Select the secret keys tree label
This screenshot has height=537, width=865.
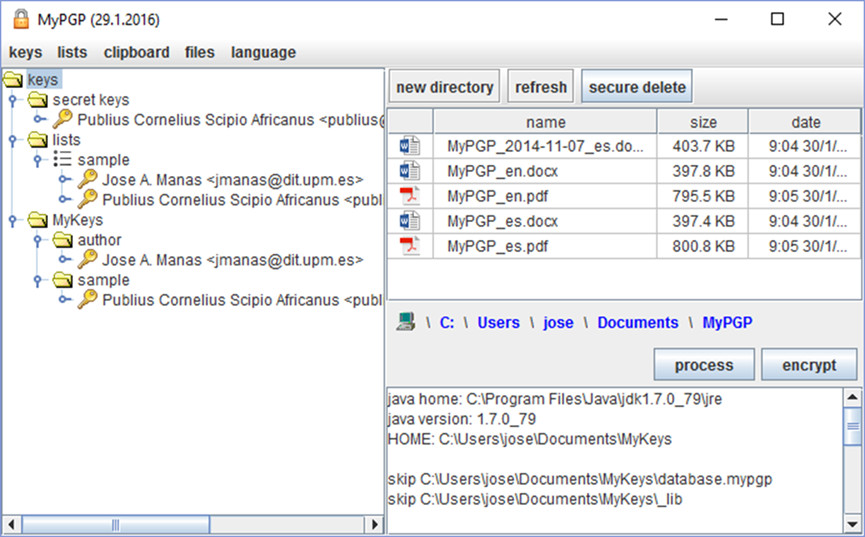[x=90, y=100]
